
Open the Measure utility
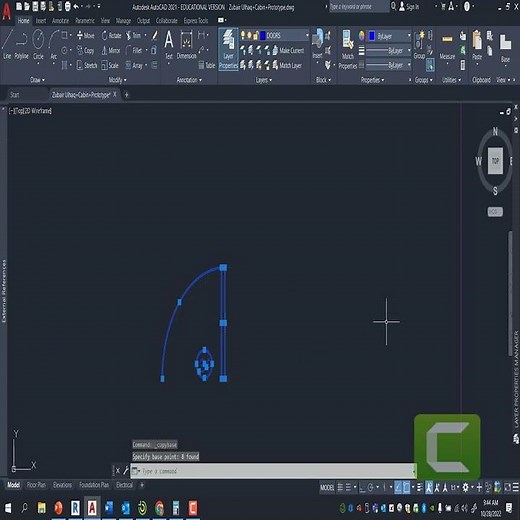(447, 47)
